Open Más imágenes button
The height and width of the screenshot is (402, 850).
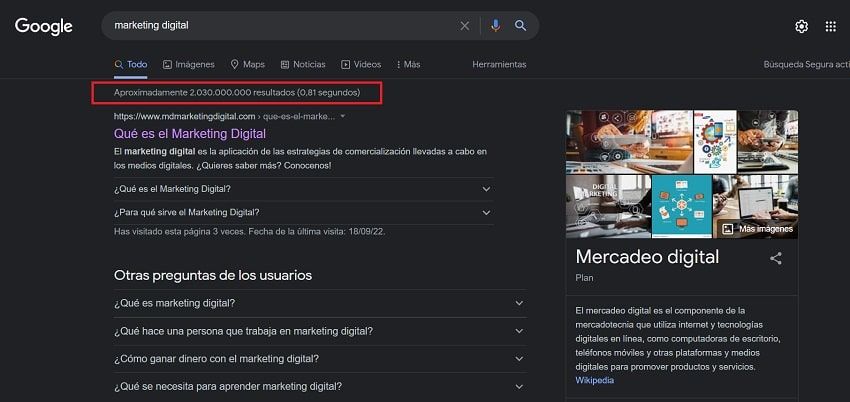point(758,229)
